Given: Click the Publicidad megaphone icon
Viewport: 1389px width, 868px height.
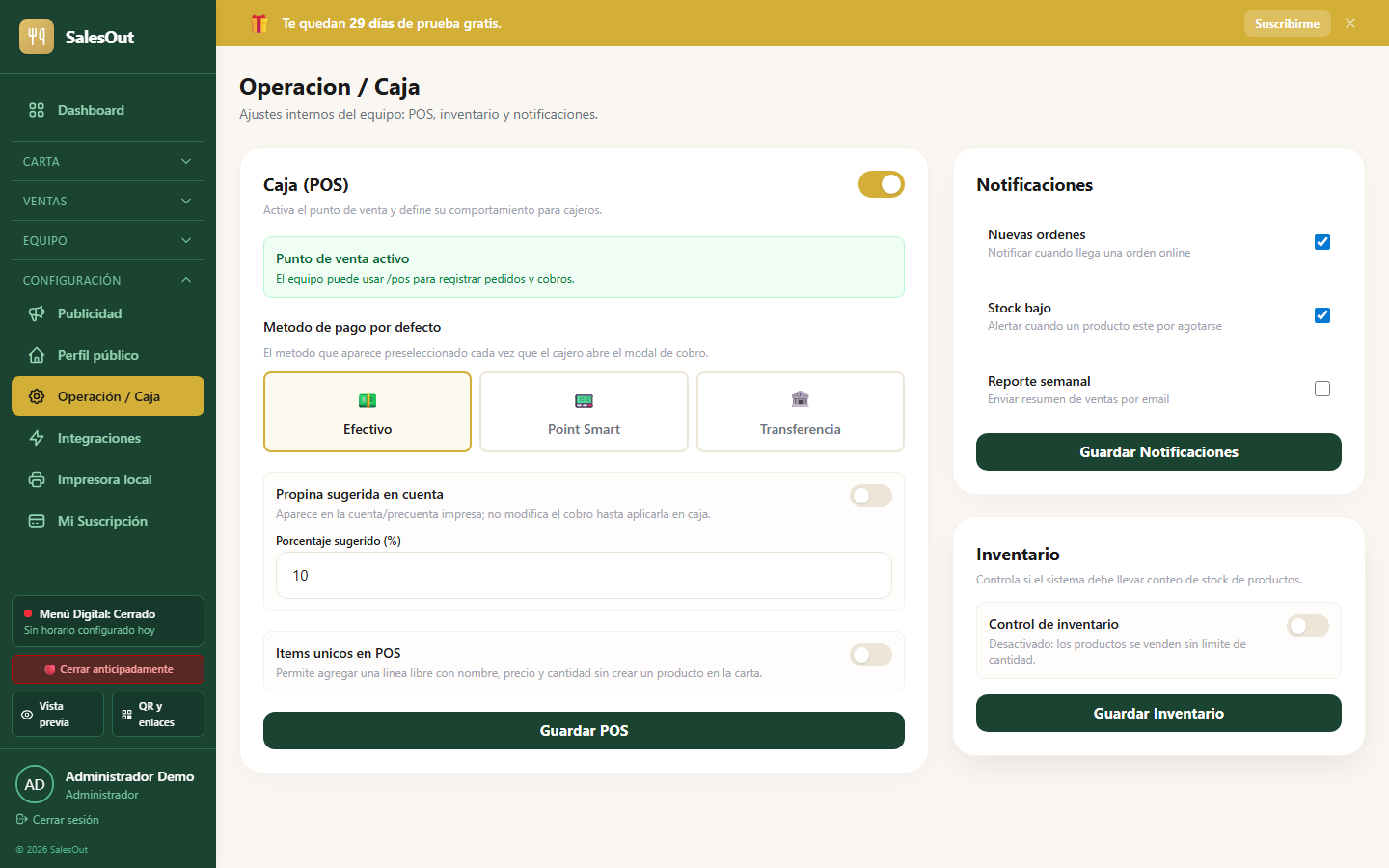Looking at the screenshot, I should pyautogui.click(x=37, y=313).
